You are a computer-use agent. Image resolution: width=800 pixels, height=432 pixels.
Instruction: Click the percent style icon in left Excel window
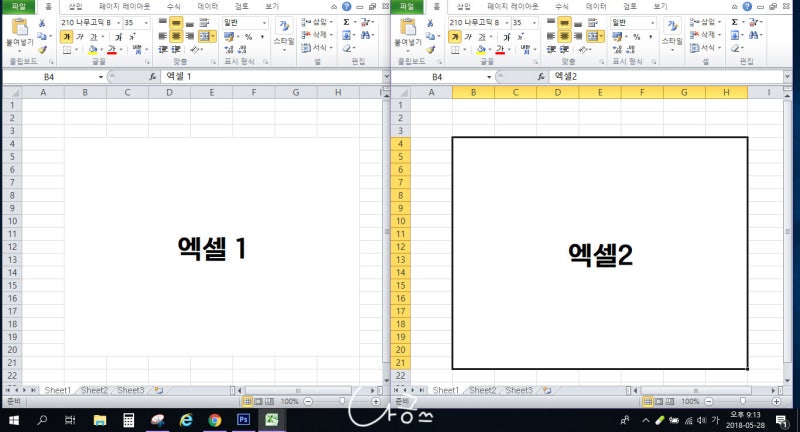(248, 37)
